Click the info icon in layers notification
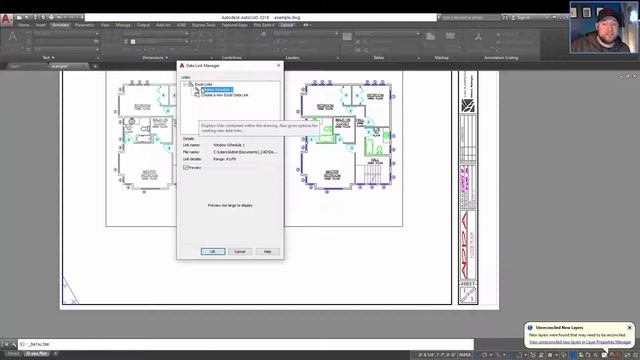Image resolution: width=640 pixels, height=360 pixels. (x=530, y=327)
